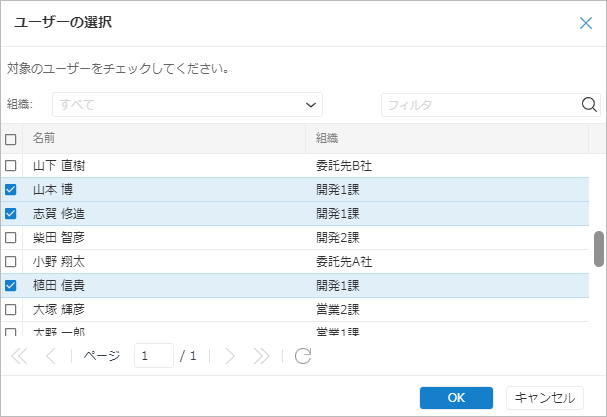Jump to last page using double-right arrow

[x=261, y=356]
